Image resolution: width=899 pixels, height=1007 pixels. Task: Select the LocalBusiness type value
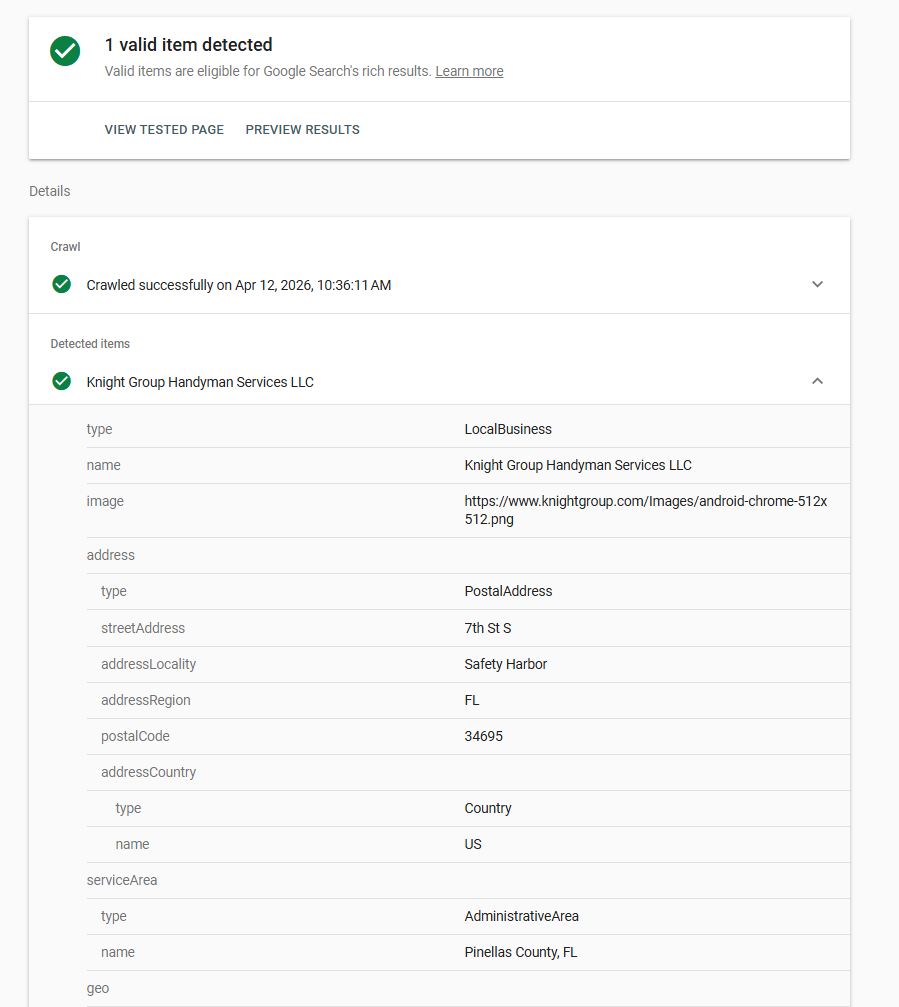tap(508, 429)
